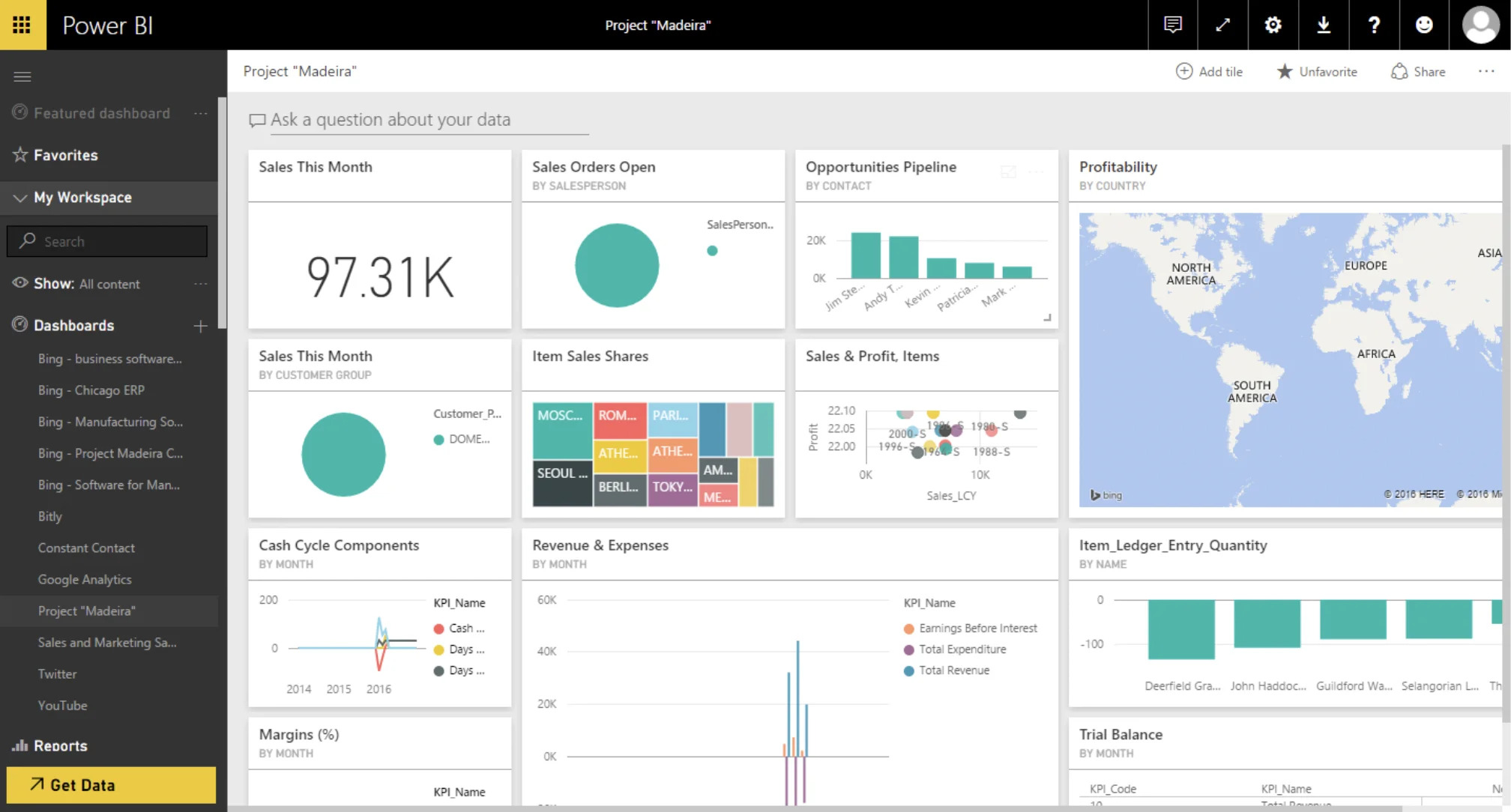
Task: Toggle Show: All content filter
Action: pyautogui.click(x=86, y=284)
